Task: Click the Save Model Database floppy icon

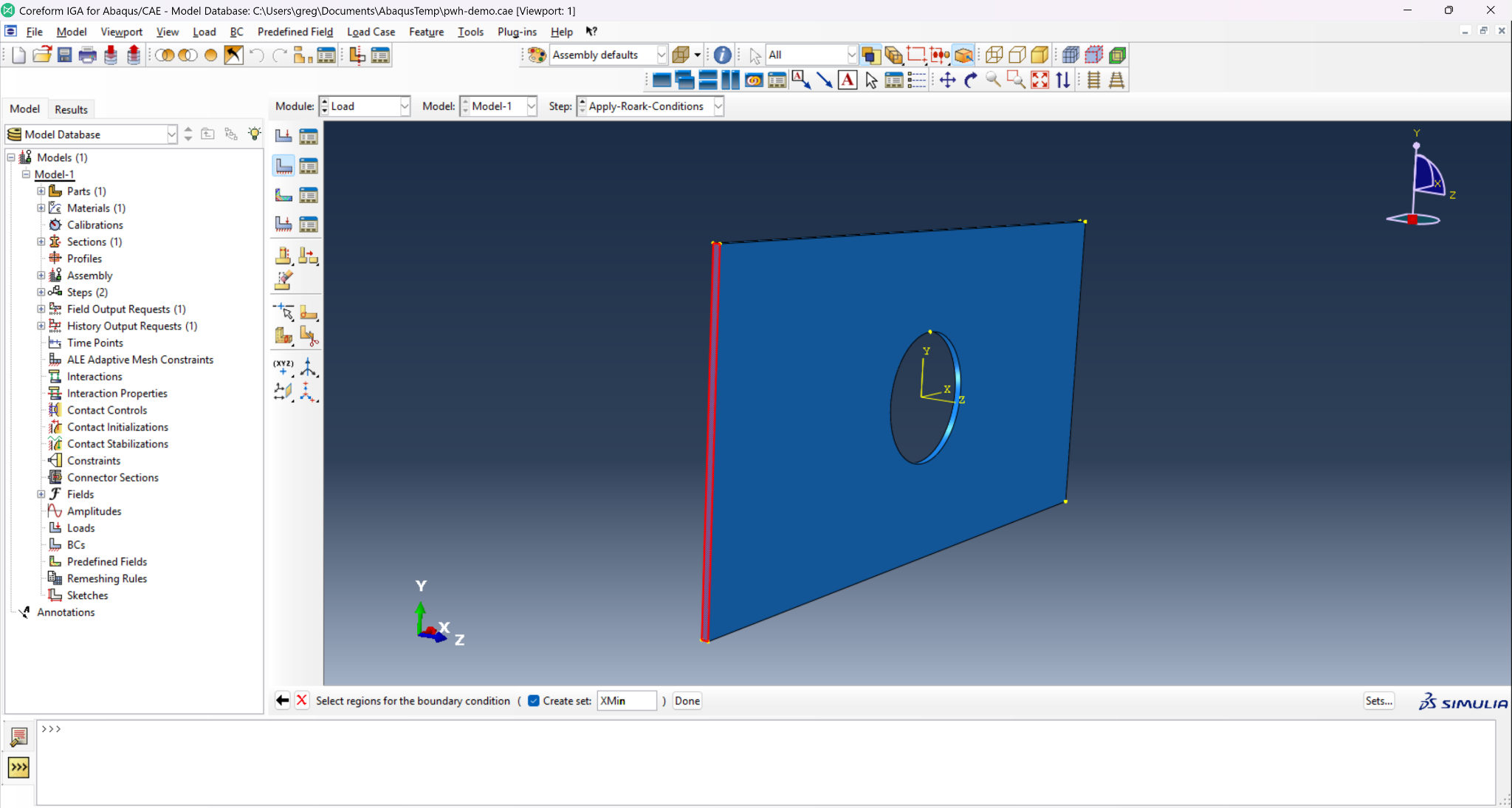Action: point(65,55)
